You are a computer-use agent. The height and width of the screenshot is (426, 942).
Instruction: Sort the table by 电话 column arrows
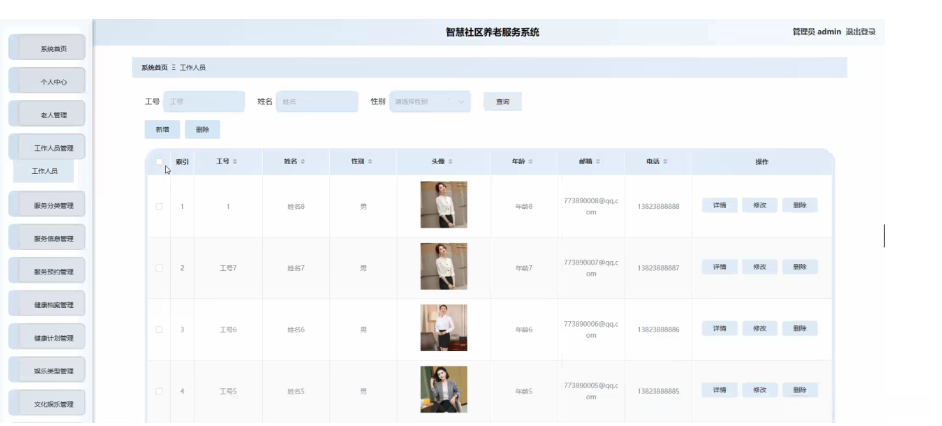pyautogui.click(x=665, y=162)
